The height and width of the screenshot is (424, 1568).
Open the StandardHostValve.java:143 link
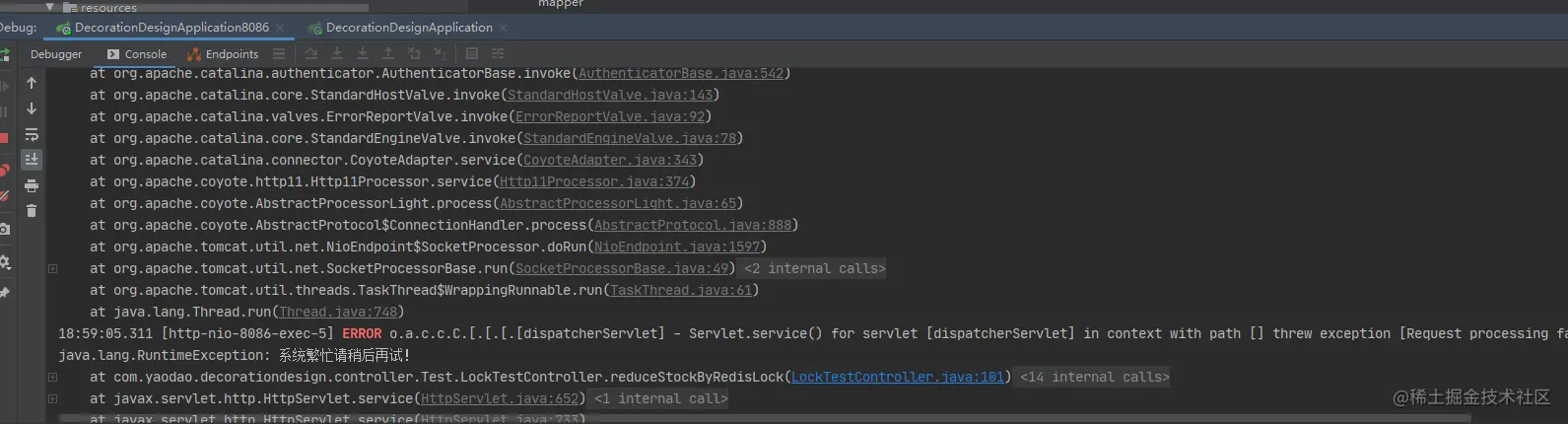pos(610,95)
